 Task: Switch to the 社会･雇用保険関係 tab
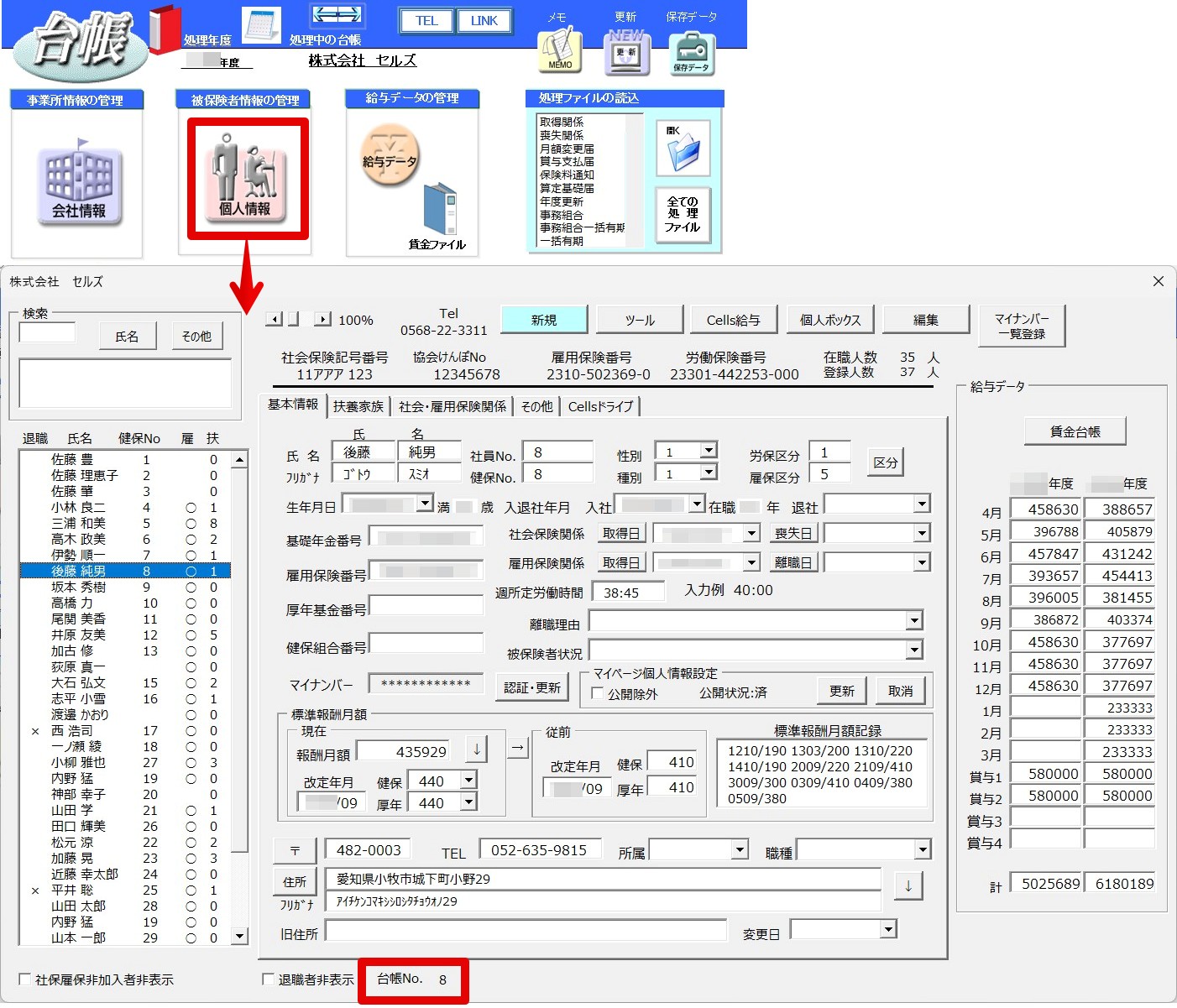point(452,406)
